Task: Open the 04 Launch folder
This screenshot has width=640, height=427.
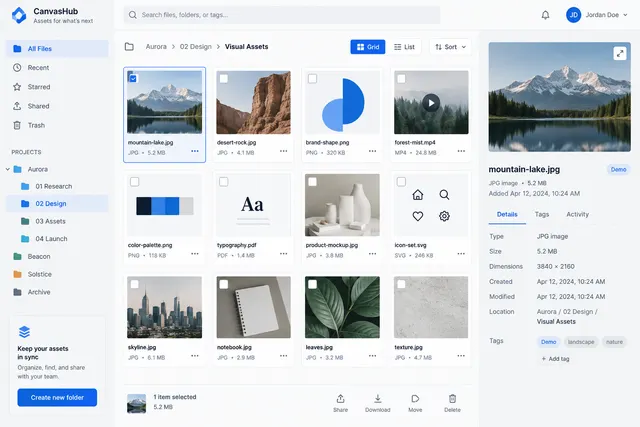Action: [x=57, y=239]
